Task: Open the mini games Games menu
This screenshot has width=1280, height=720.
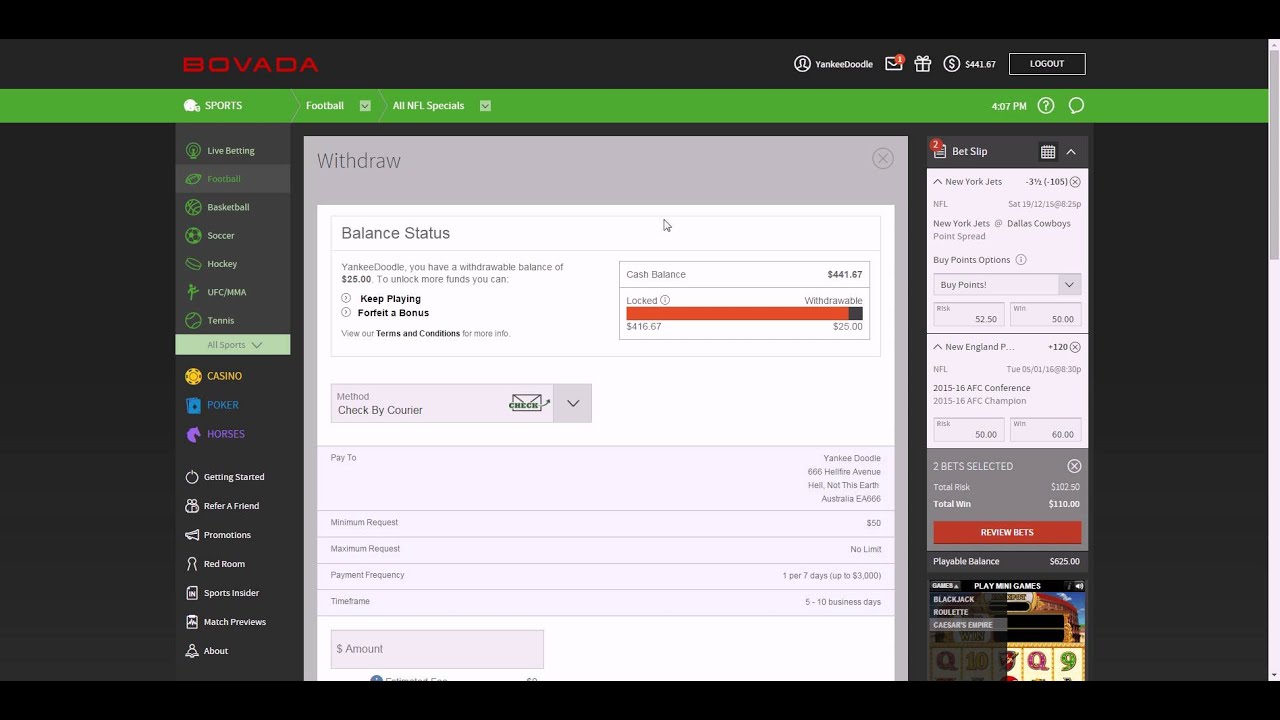Action: pyautogui.click(x=945, y=586)
